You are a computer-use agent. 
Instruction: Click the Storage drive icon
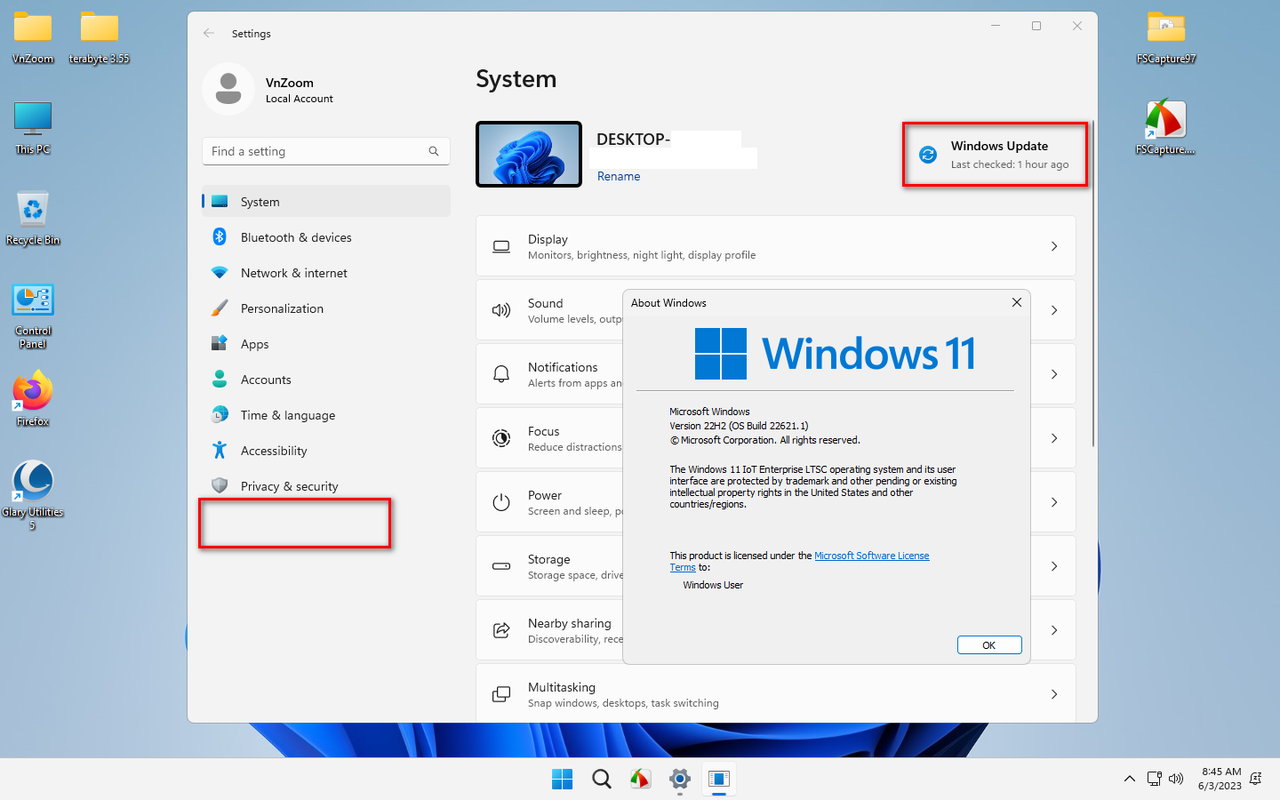(502, 566)
